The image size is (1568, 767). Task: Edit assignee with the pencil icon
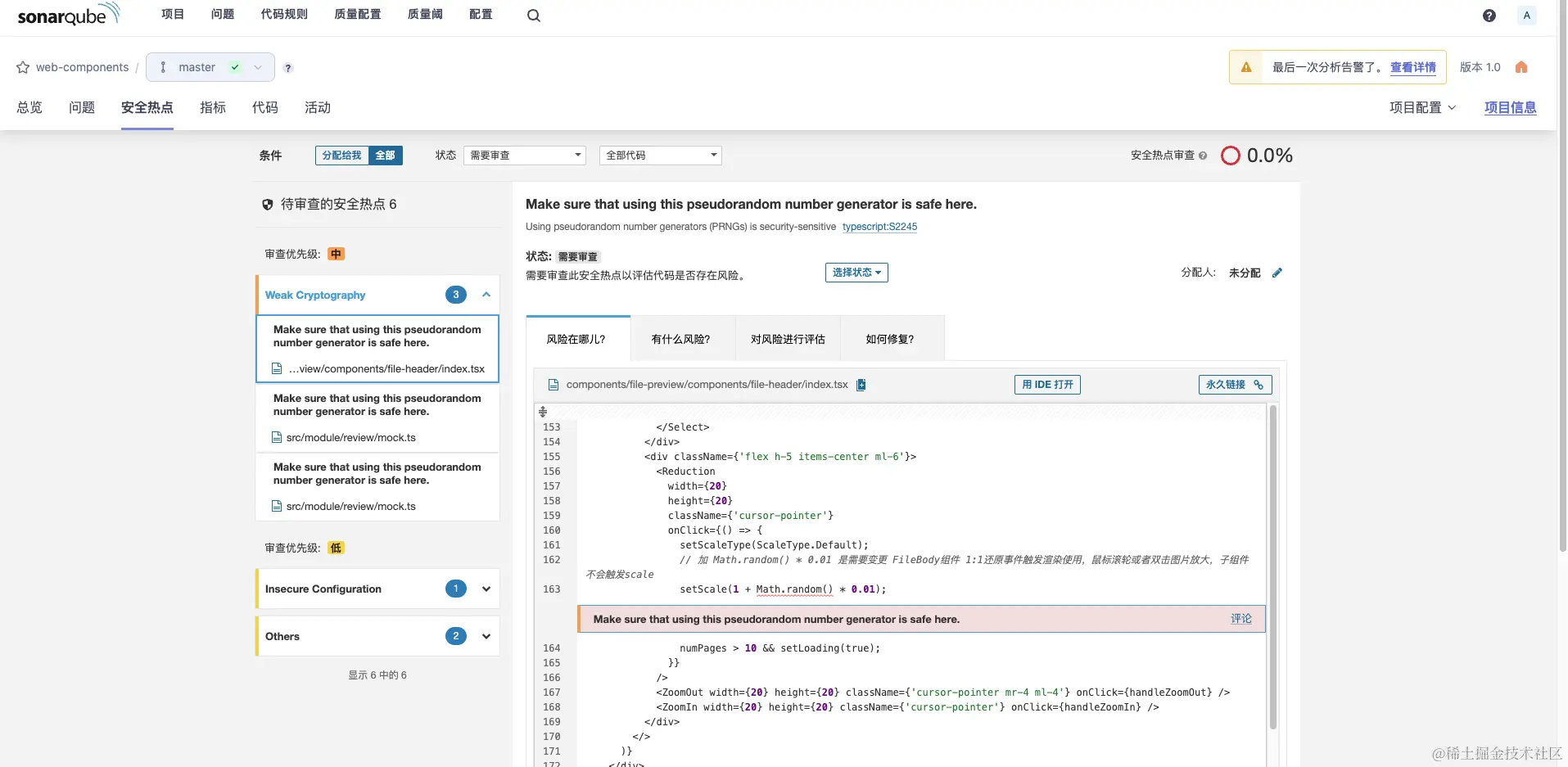click(1277, 273)
